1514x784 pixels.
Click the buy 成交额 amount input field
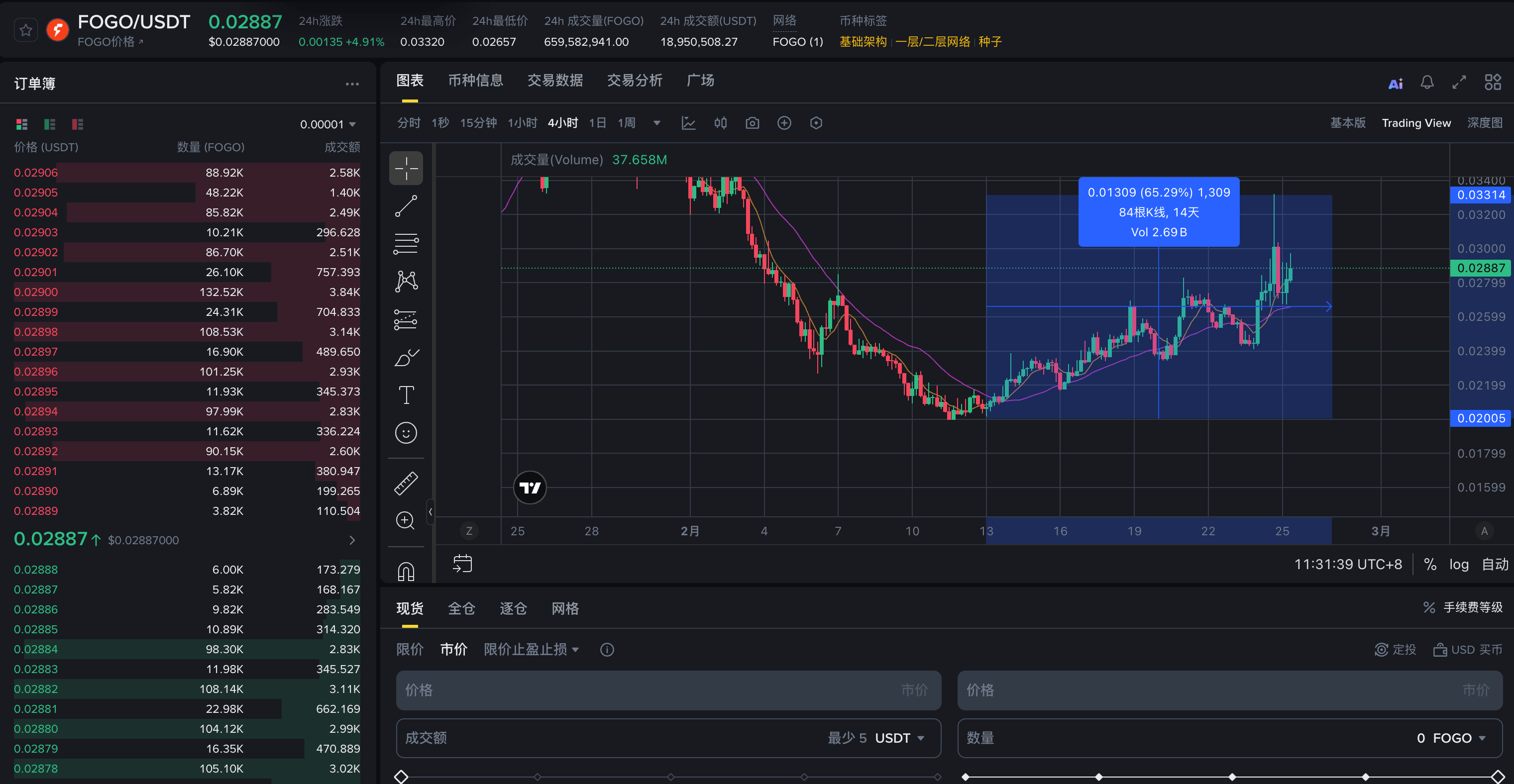(x=668, y=739)
